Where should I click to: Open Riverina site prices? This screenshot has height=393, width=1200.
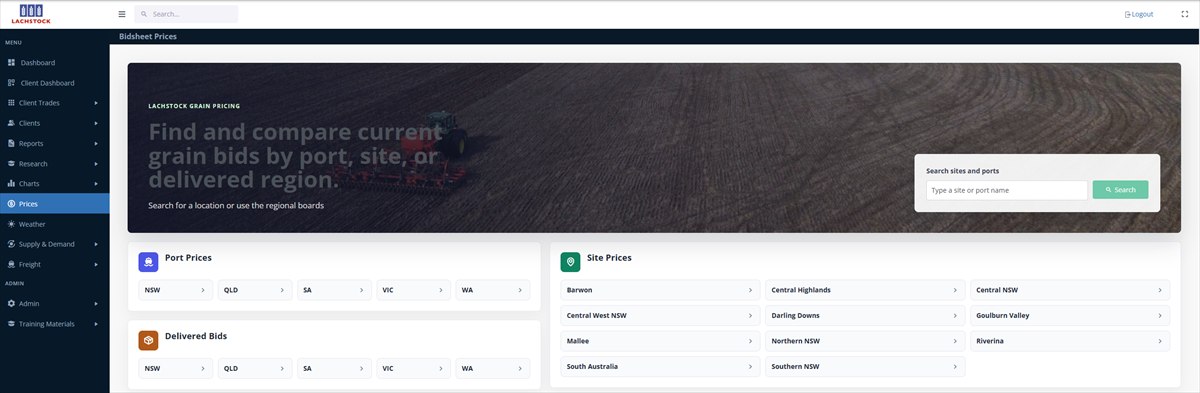tap(1070, 341)
